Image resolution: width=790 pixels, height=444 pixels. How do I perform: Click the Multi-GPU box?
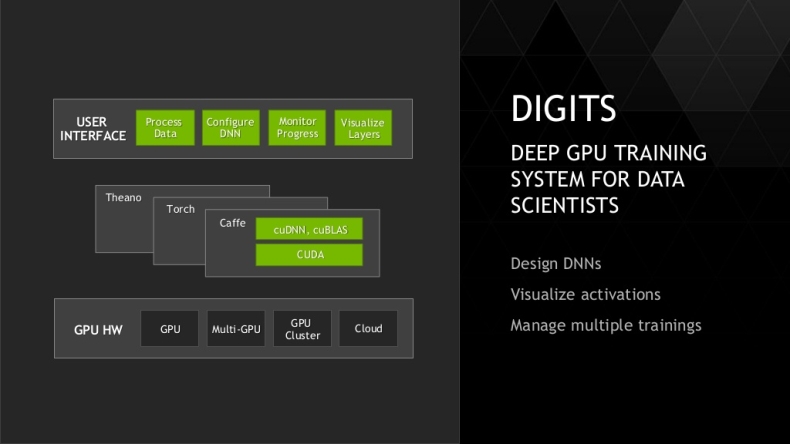(236, 329)
